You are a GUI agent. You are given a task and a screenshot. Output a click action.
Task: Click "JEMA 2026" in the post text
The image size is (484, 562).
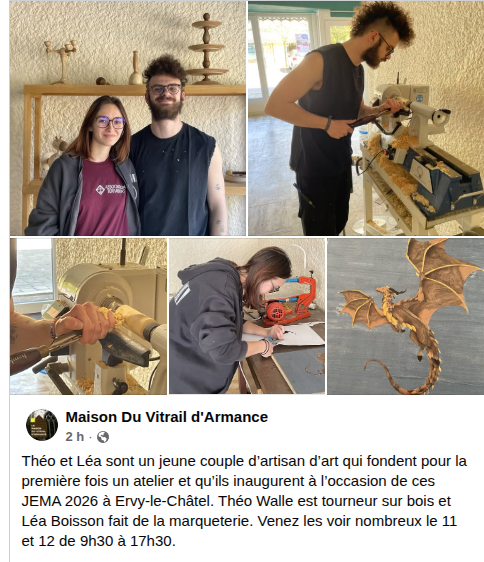[x=60, y=501]
